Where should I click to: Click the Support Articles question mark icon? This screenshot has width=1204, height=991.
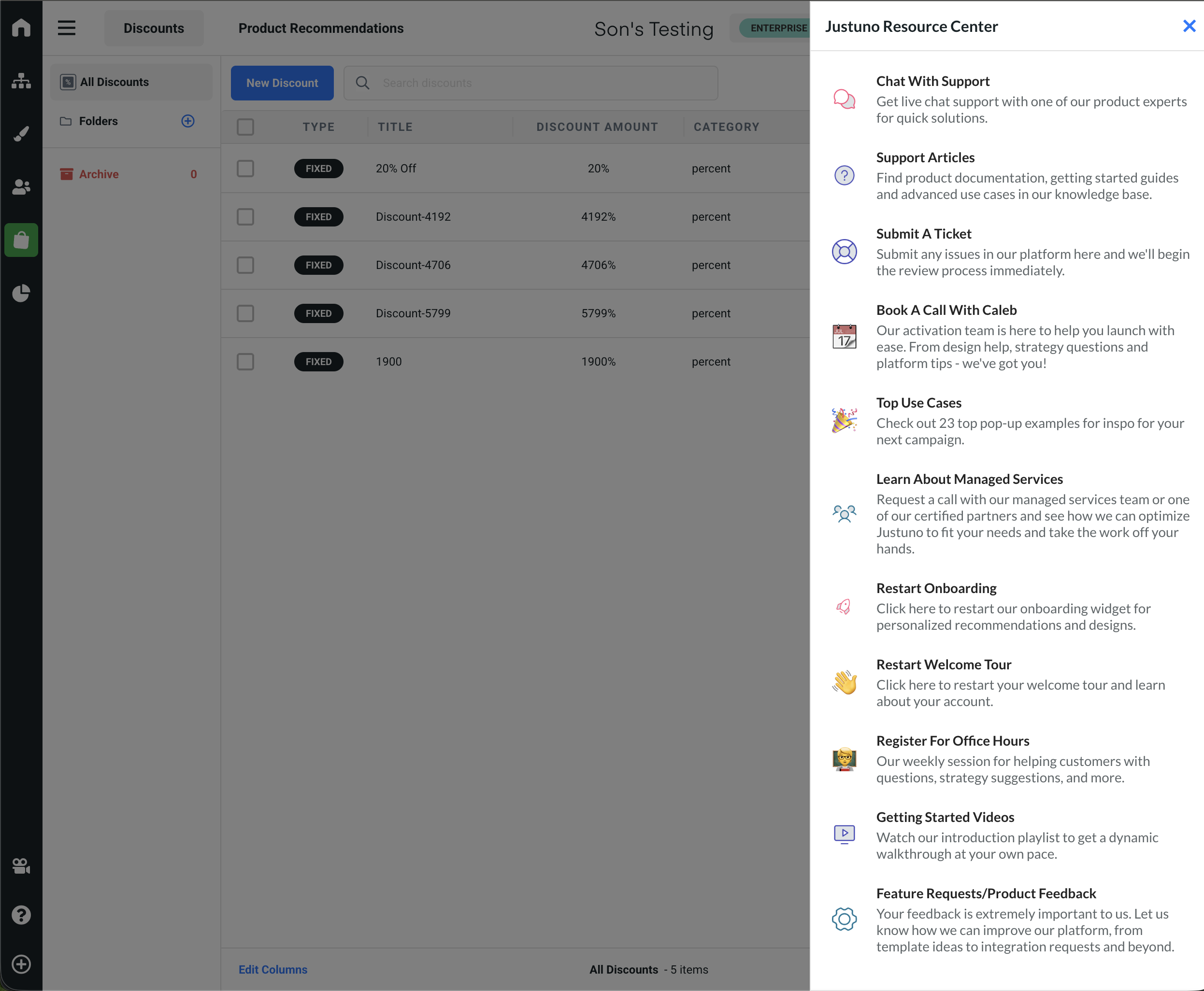844,175
